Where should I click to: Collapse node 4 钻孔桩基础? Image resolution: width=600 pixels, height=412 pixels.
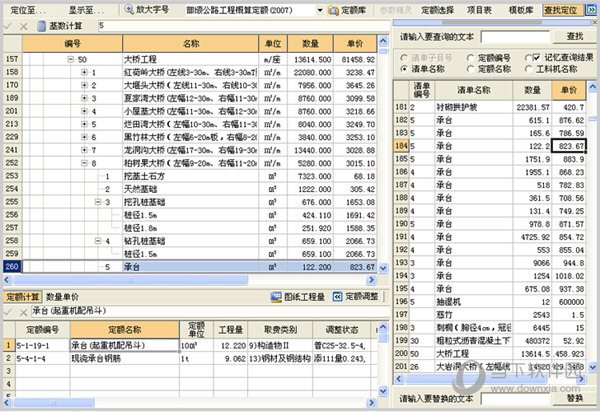pyautogui.click(x=98, y=241)
